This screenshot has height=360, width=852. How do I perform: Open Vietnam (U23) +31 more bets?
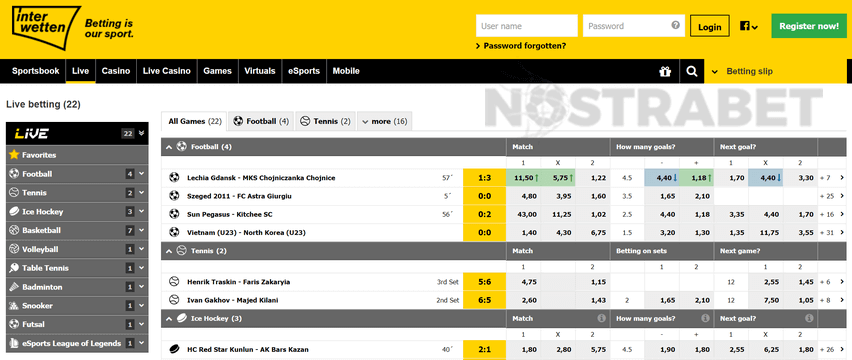pos(833,233)
